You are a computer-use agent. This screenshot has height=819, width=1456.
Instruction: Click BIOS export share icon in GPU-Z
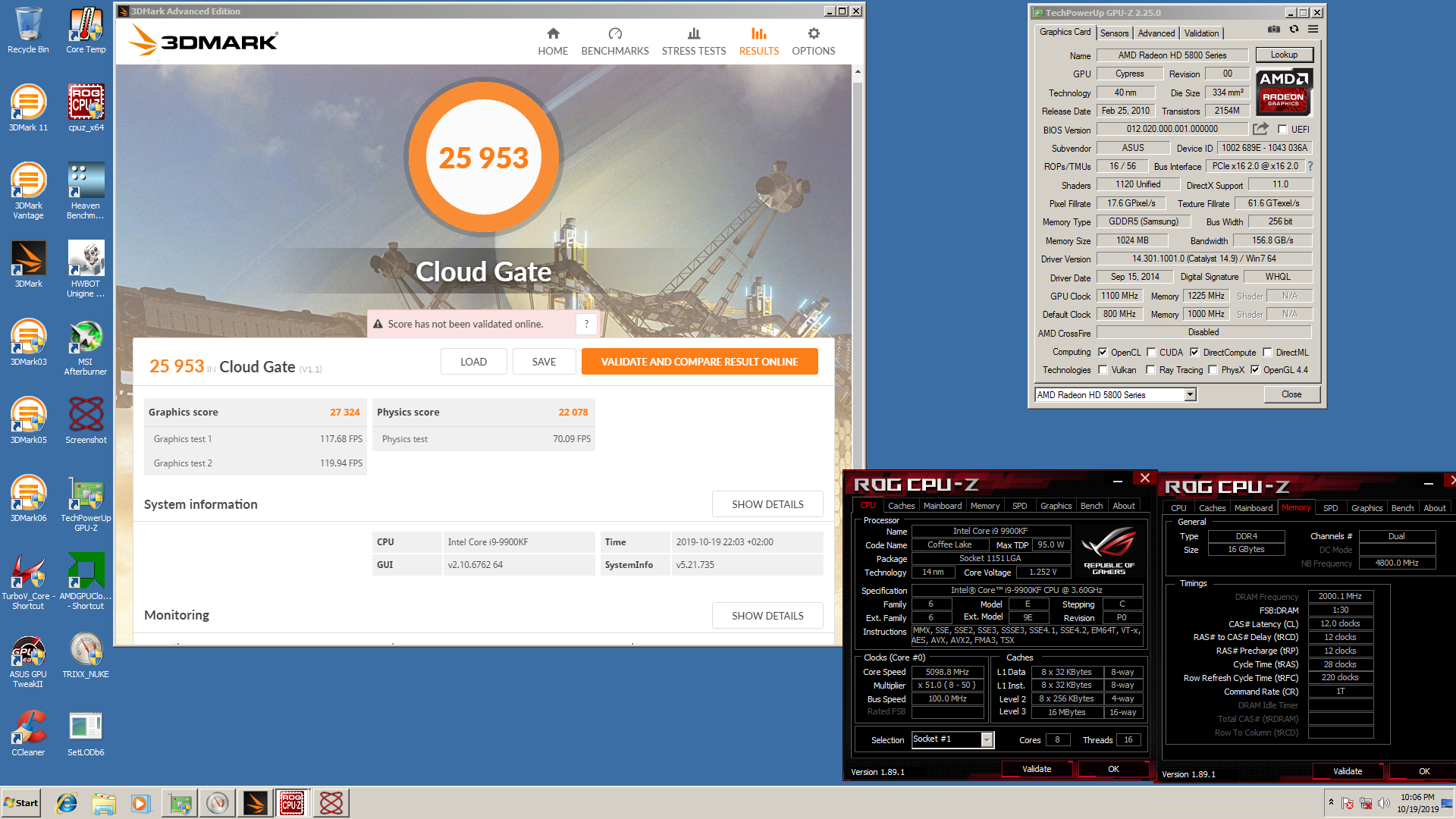coord(1260,129)
